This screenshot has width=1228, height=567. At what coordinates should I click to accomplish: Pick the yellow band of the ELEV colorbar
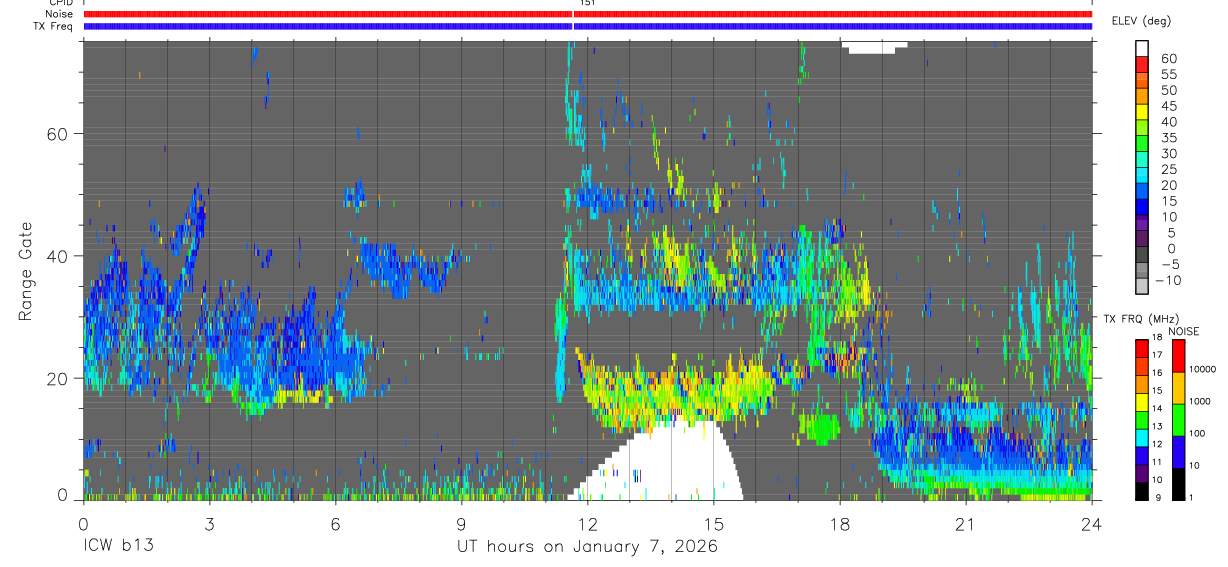pos(1142,111)
